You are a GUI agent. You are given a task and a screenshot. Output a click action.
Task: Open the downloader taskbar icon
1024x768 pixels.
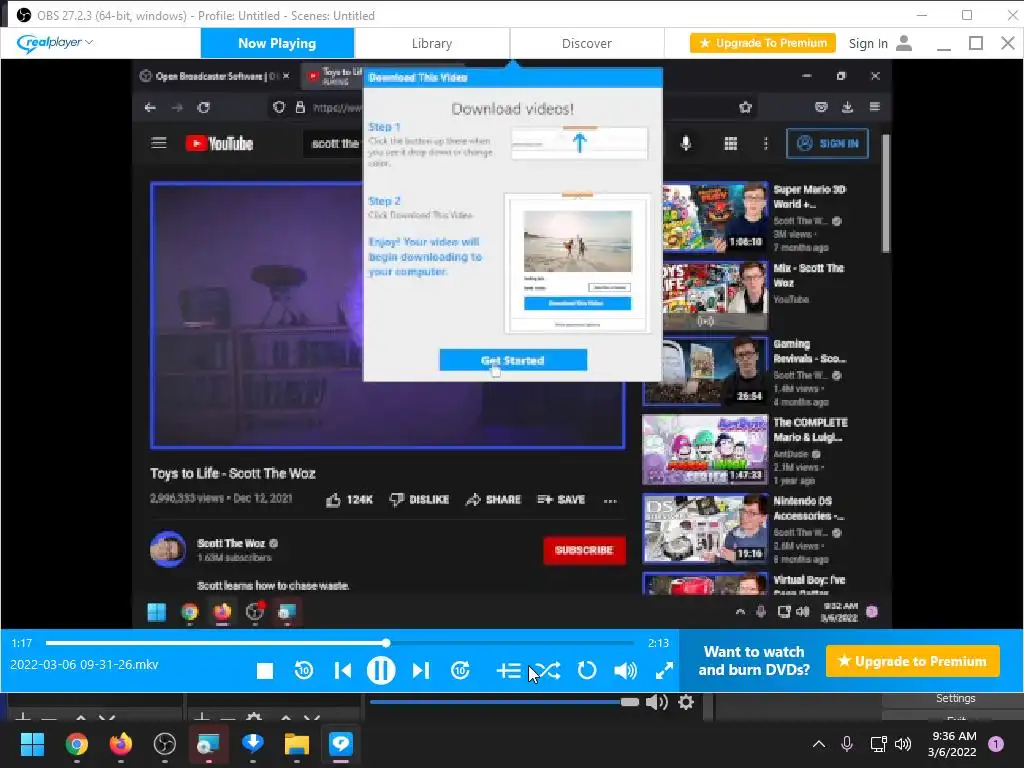(x=253, y=744)
